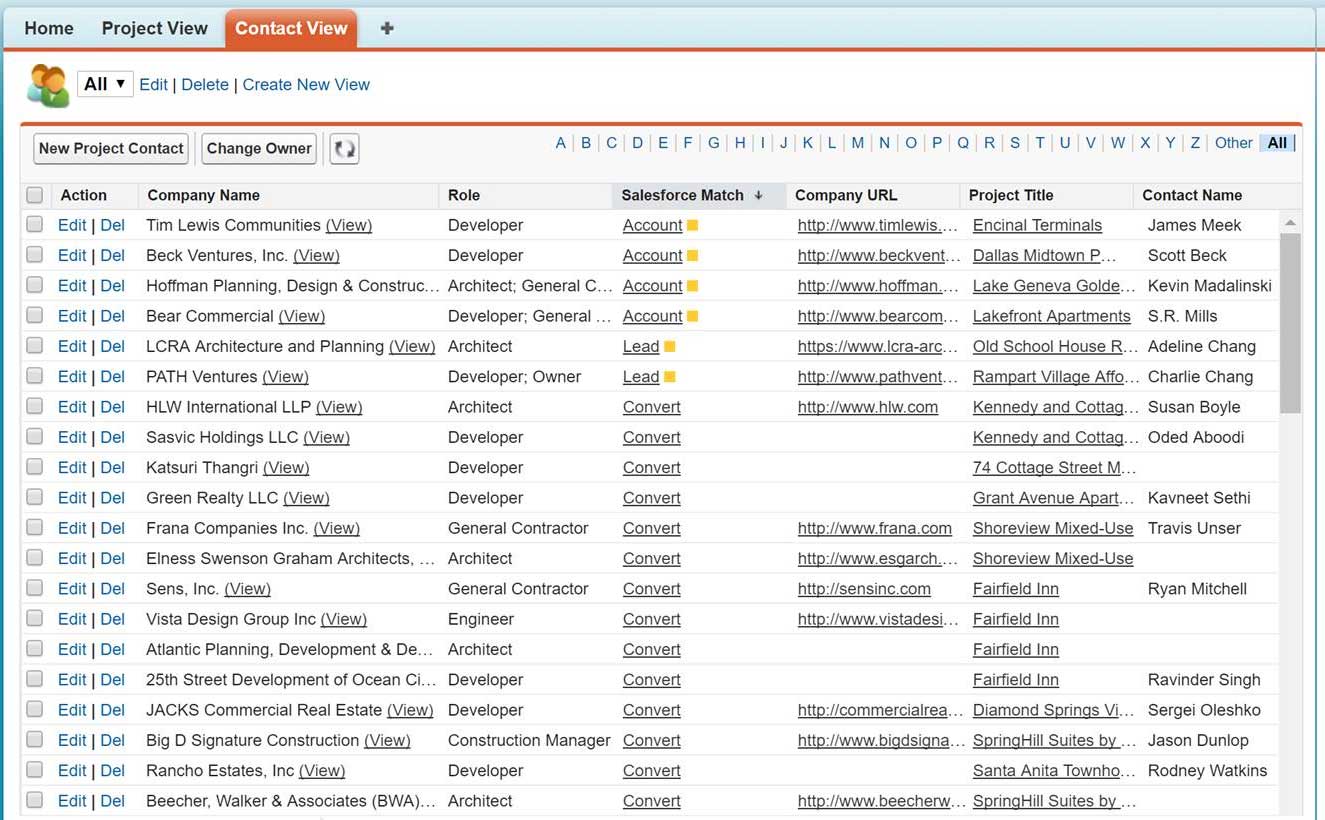Image resolution: width=1325 pixels, height=820 pixels.
Task: Click the Project Contacts people icon
Action: click(48, 85)
